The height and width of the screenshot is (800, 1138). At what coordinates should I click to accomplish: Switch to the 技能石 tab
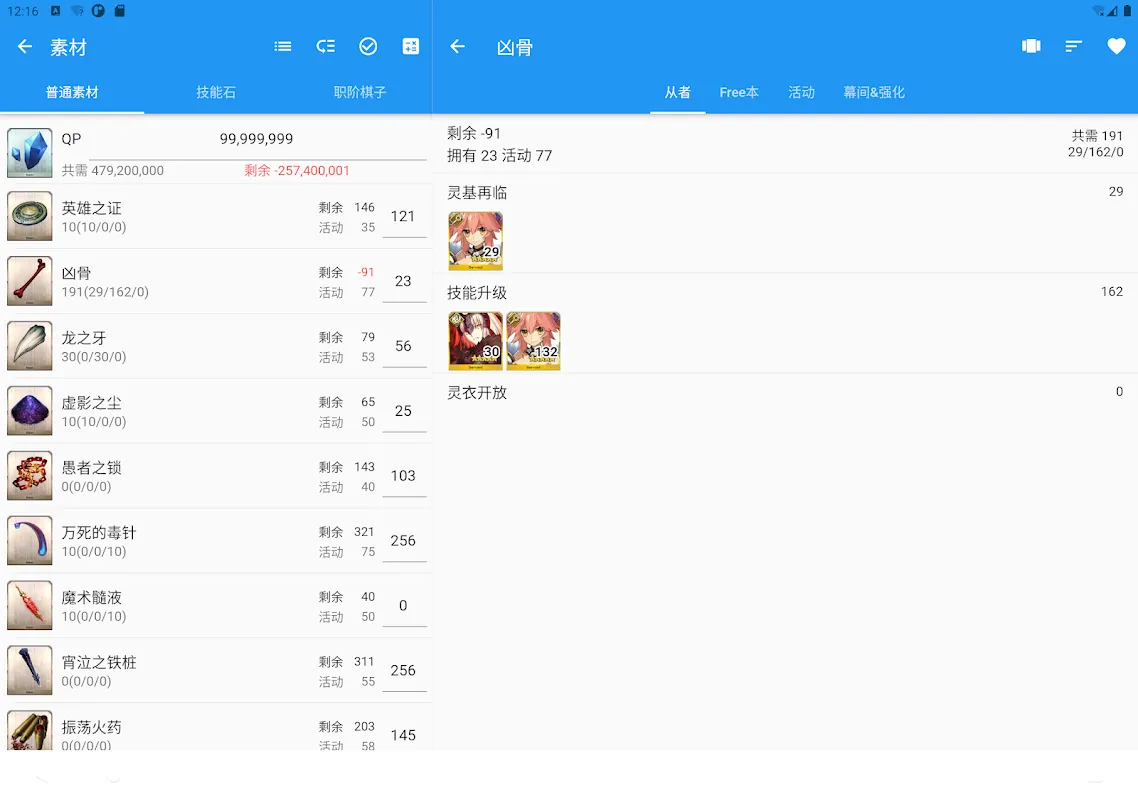click(216, 92)
